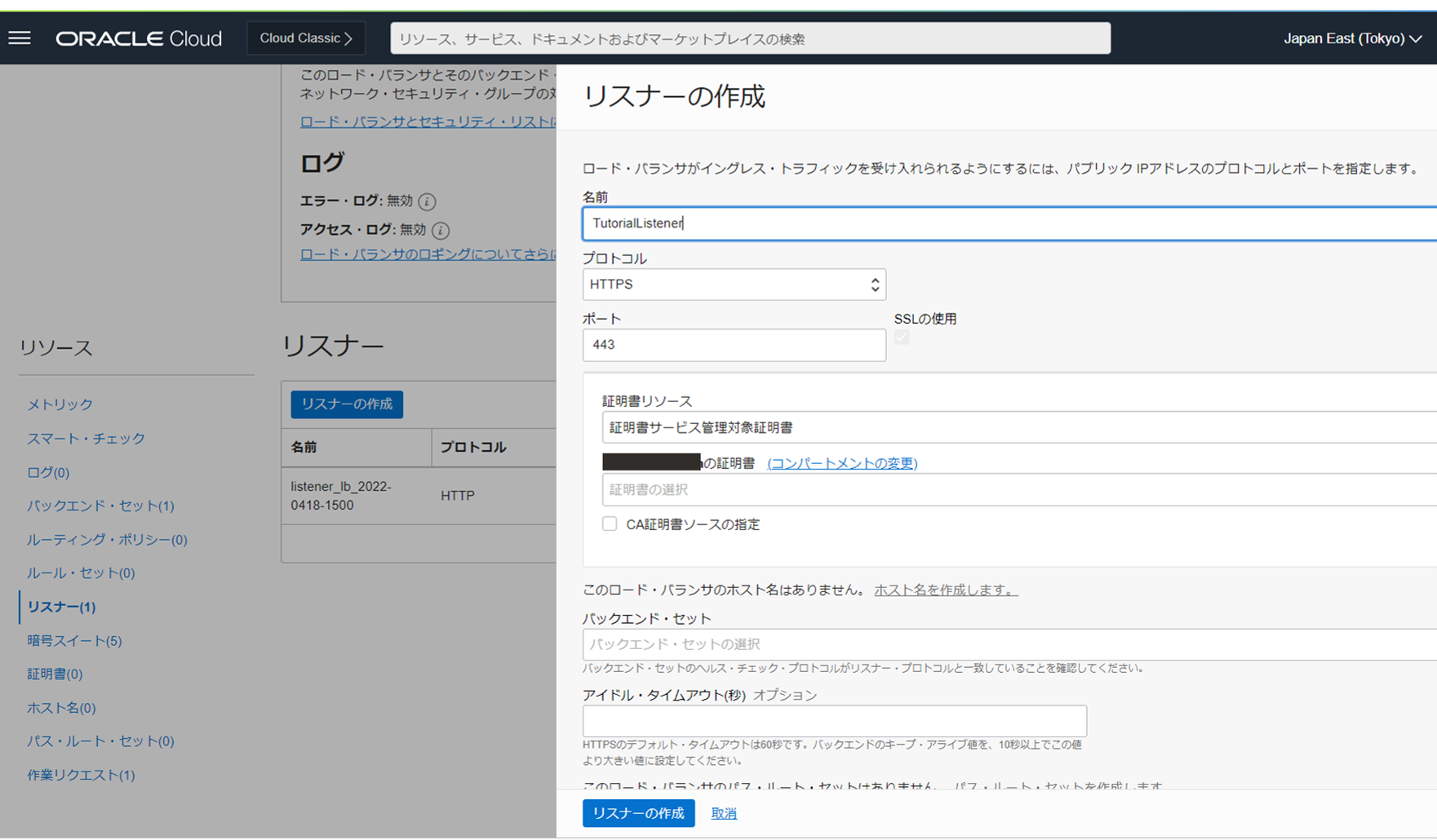Click the 取消 cancel link
The width and height of the screenshot is (1437, 840).
(x=722, y=813)
